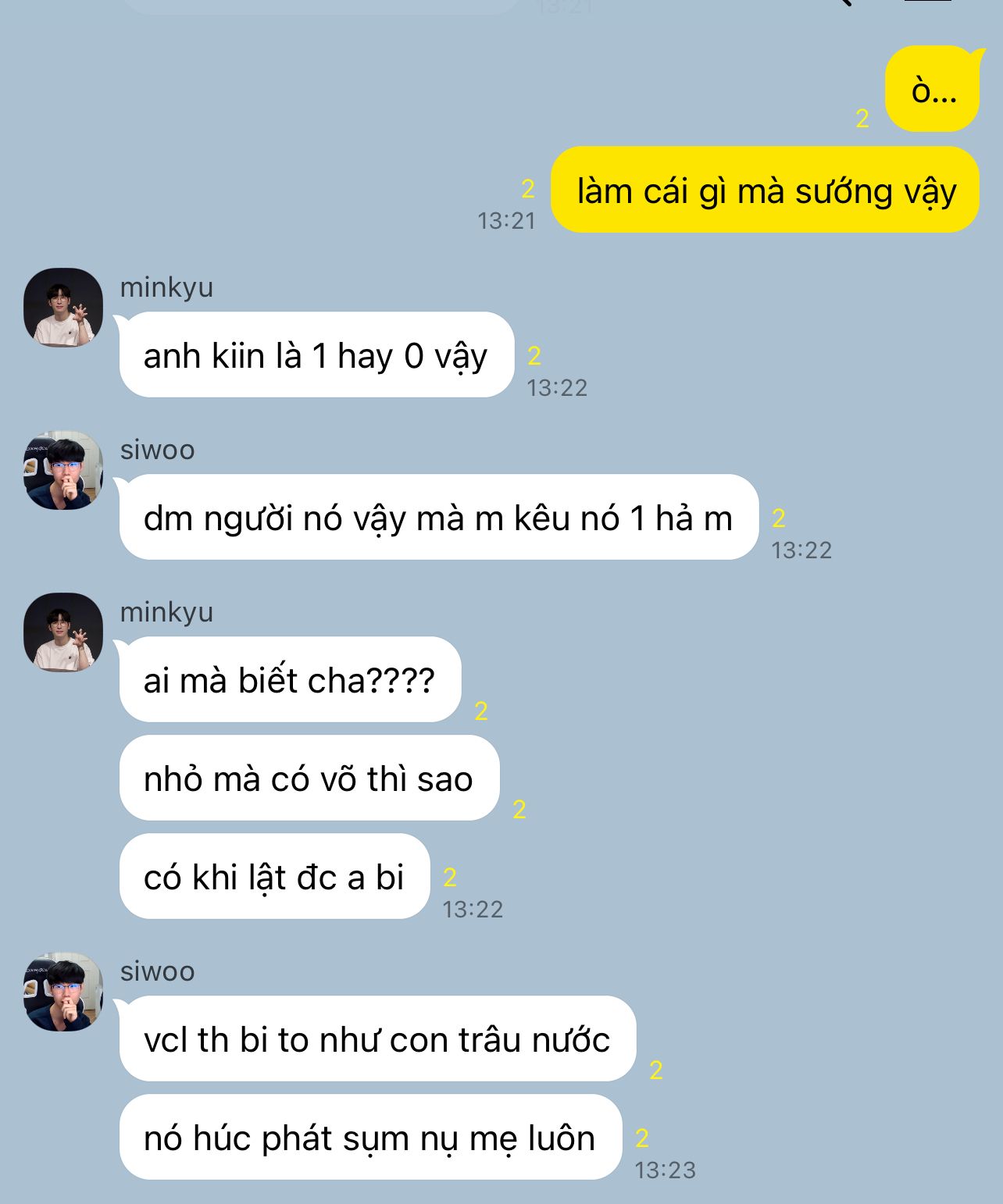Tap the 'vcl th bi to như con trâu nước' message

[x=377, y=1038]
